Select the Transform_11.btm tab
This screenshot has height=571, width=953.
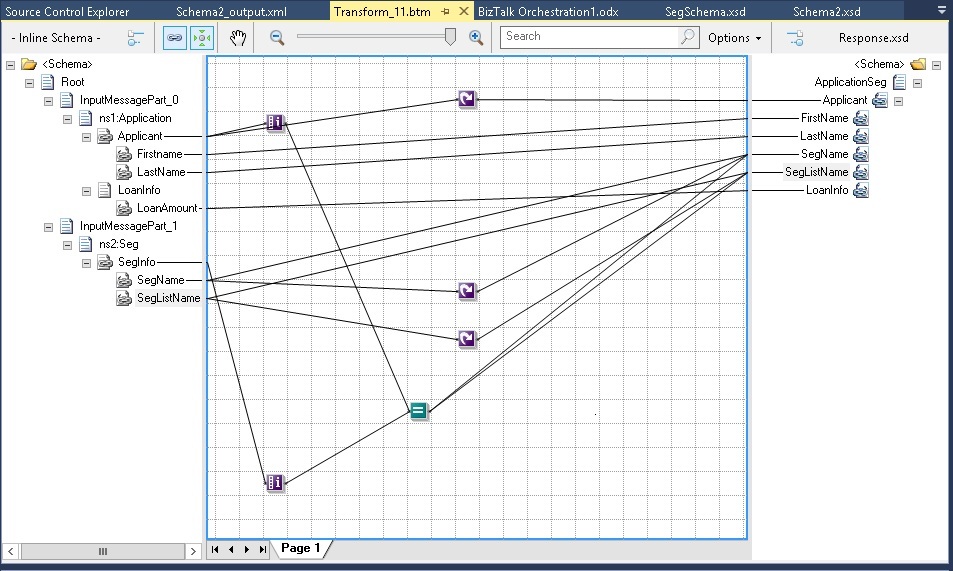click(x=382, y=12)
